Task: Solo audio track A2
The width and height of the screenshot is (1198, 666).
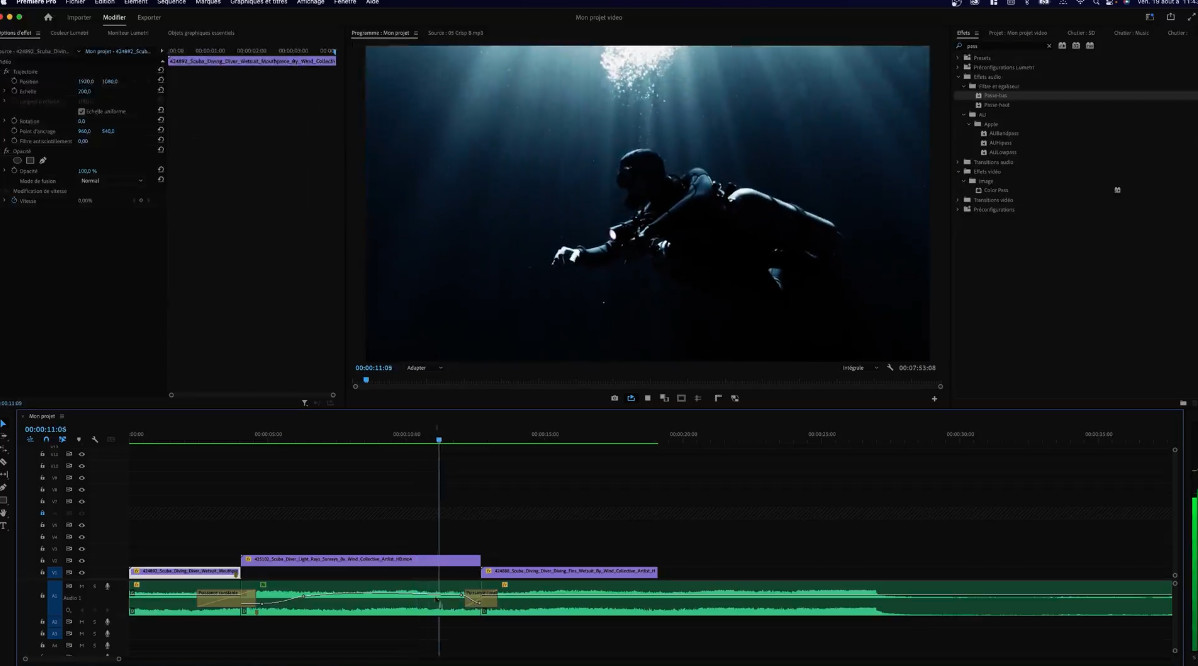Action: [x=95, y=622]
